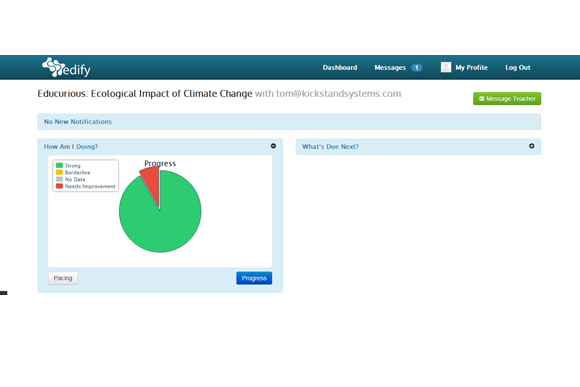This screenshot has width=580, height=387.
Task: Click the profile avatar icon
Action: (446, 67)
